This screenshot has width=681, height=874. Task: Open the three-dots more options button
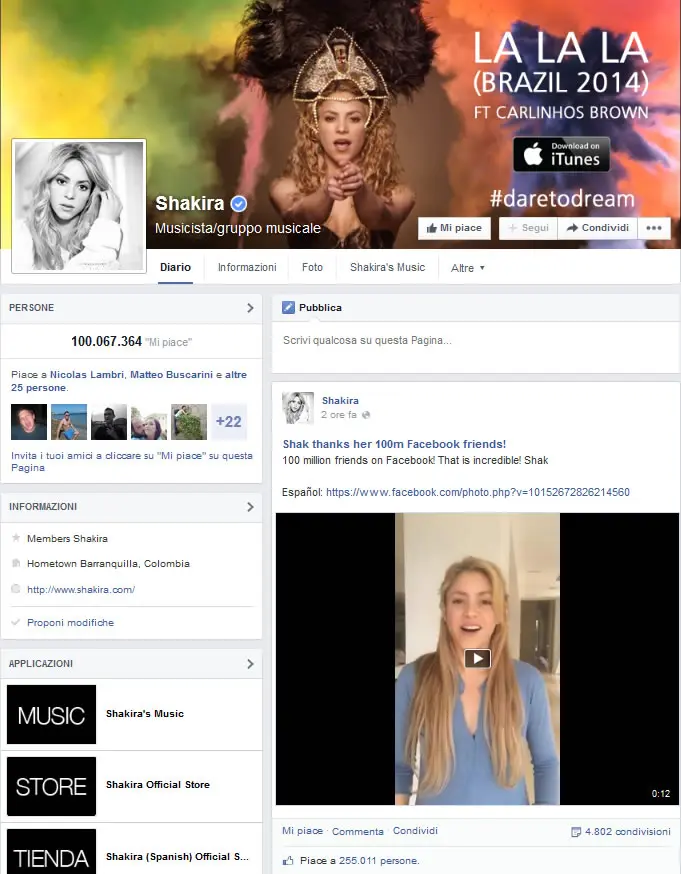(654, 228)
